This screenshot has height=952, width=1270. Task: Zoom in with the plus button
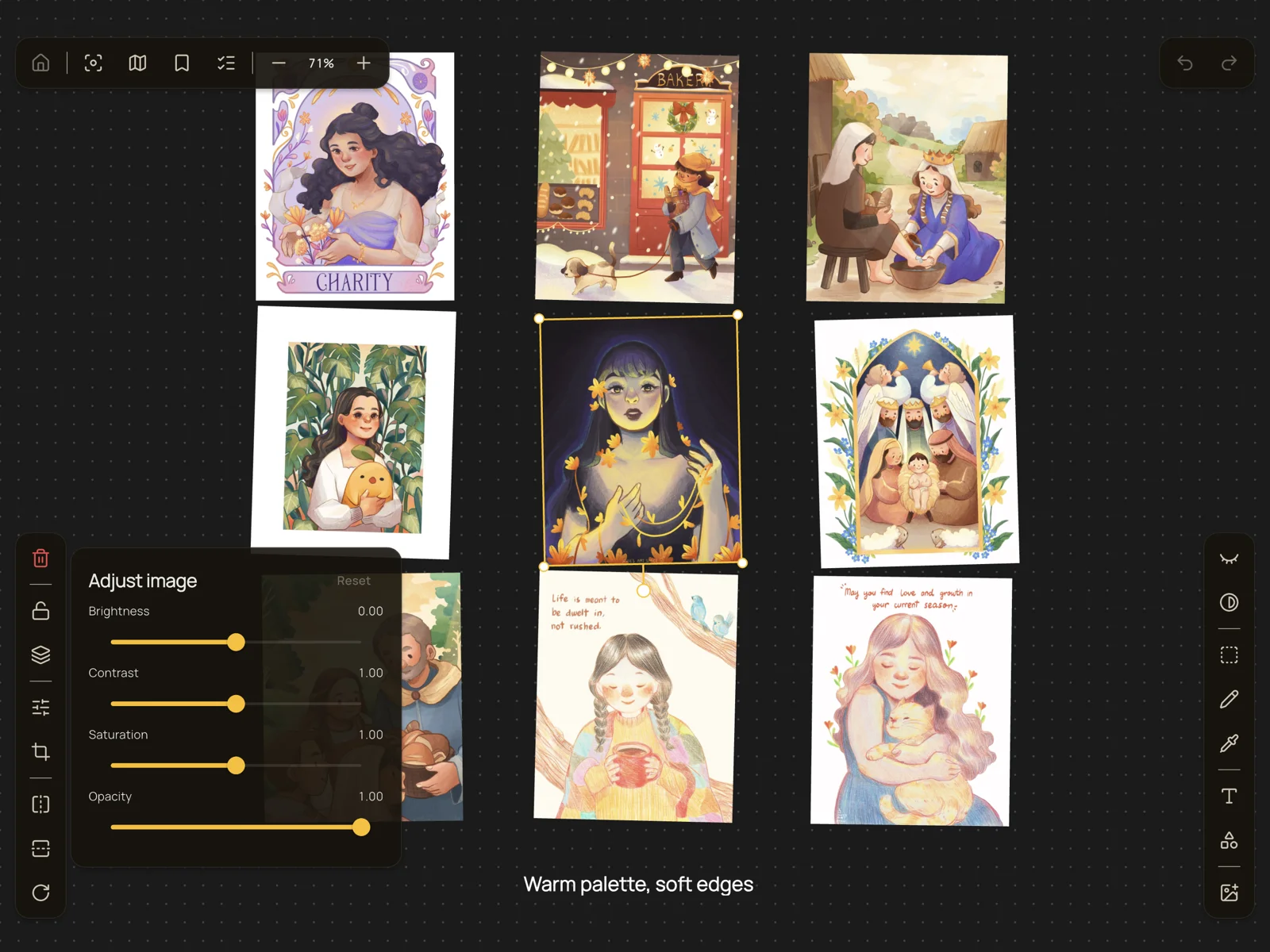364,63
